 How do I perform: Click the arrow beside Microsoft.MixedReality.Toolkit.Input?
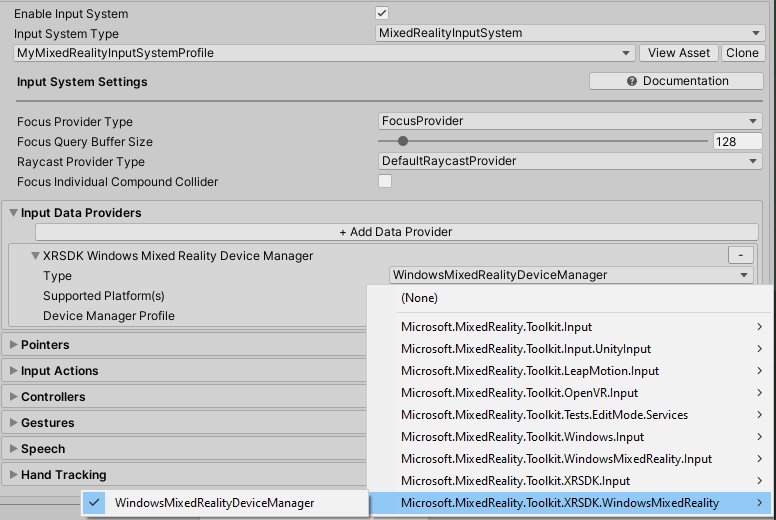pos(760,327)
